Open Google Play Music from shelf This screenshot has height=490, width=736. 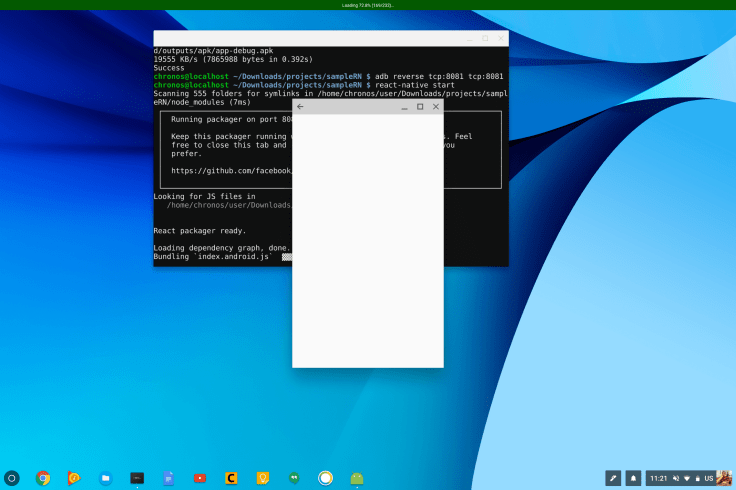(74, 478)
